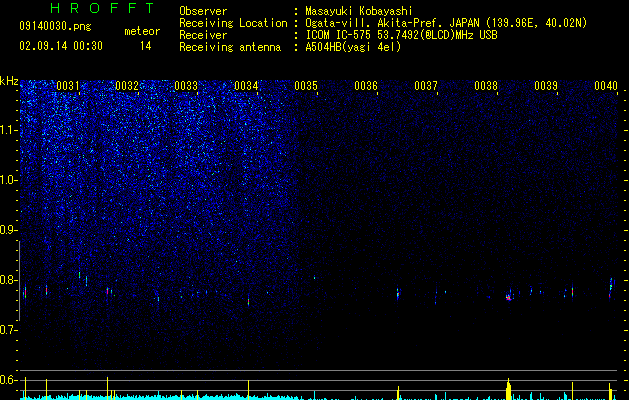Click the Receiving Location label

click(x=233, y=23)
